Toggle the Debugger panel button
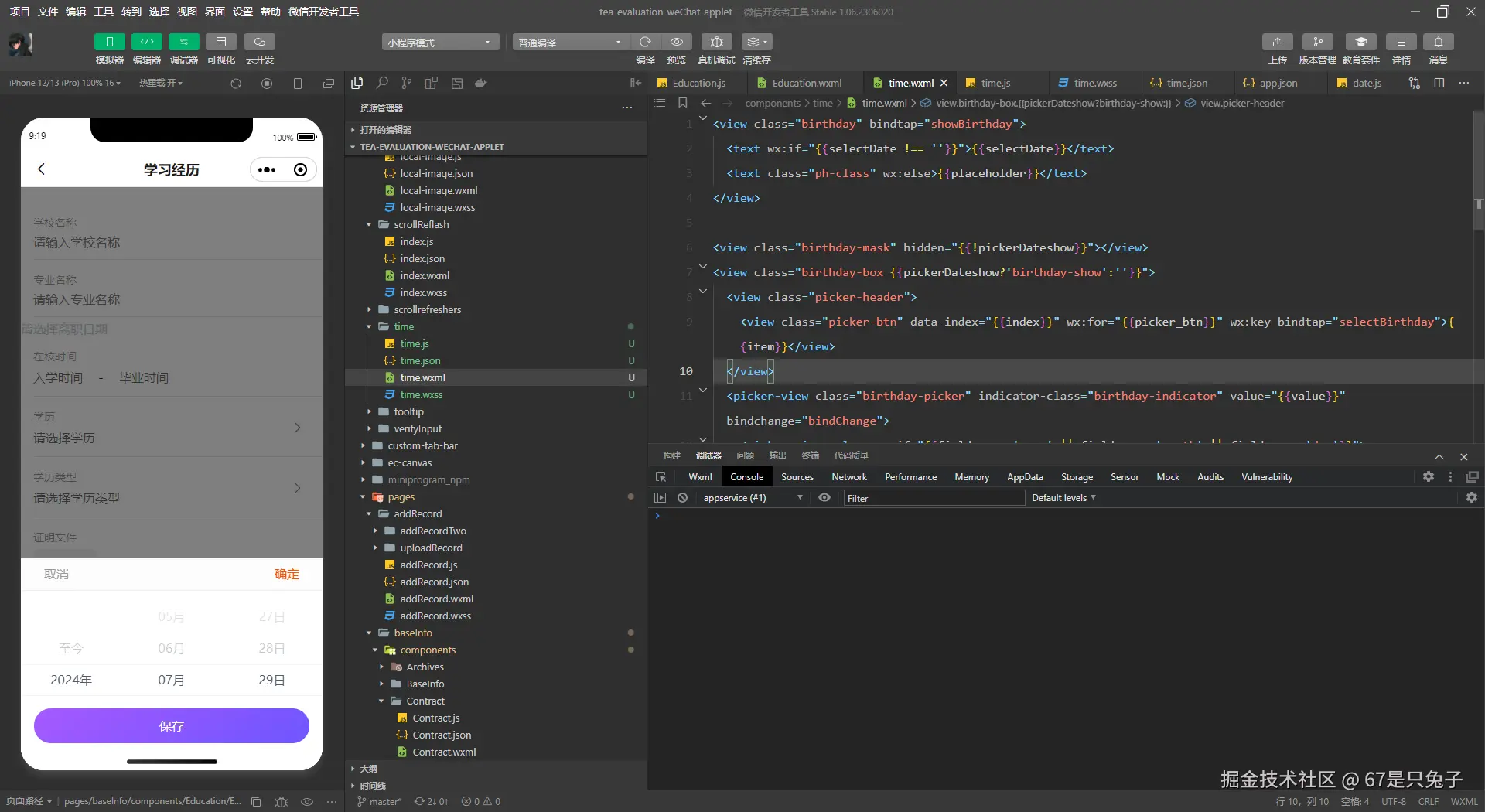1485x812 pixels. [x=183, y=42]
